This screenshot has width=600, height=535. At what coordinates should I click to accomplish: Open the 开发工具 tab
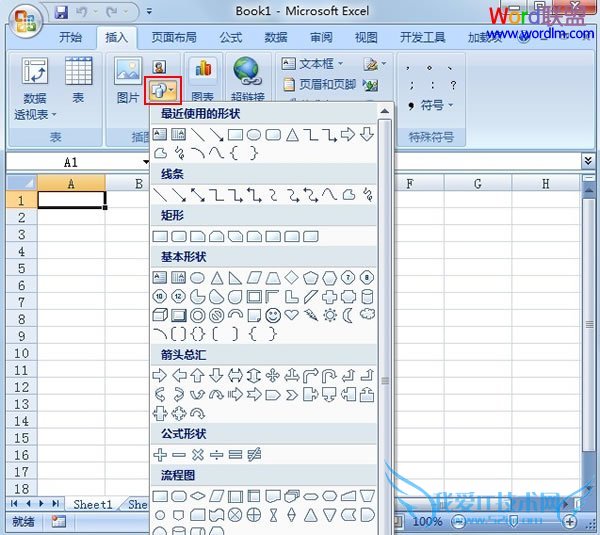422,38
